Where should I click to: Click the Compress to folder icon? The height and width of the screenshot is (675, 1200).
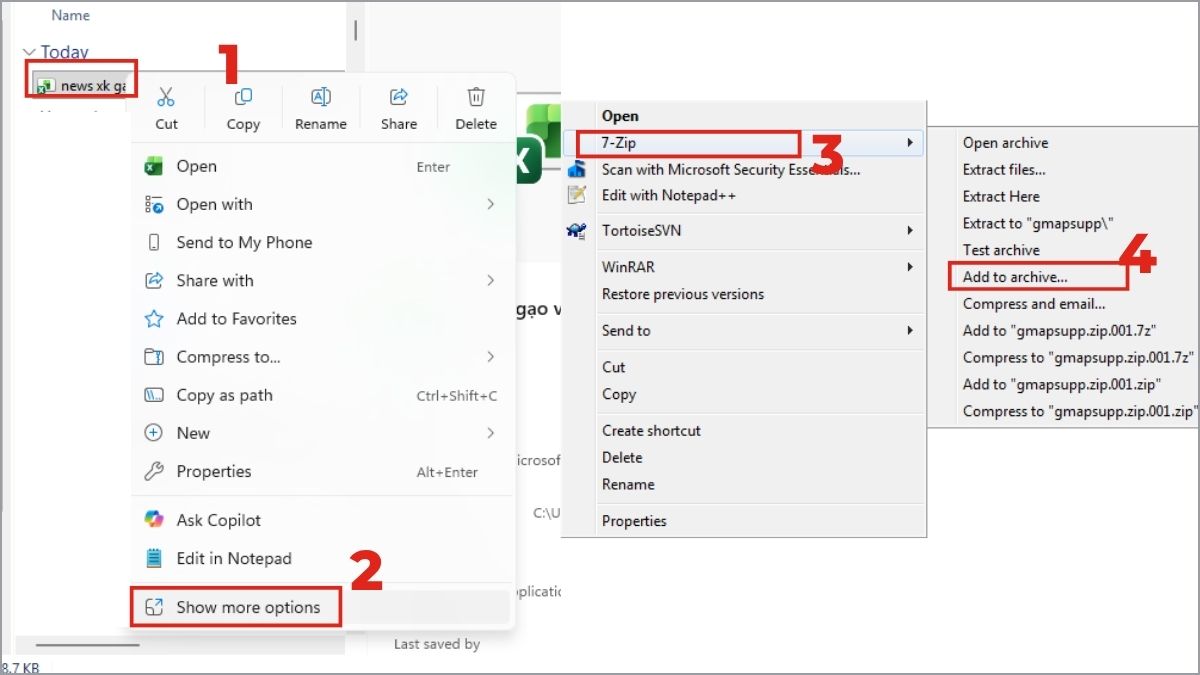point(153,357)
